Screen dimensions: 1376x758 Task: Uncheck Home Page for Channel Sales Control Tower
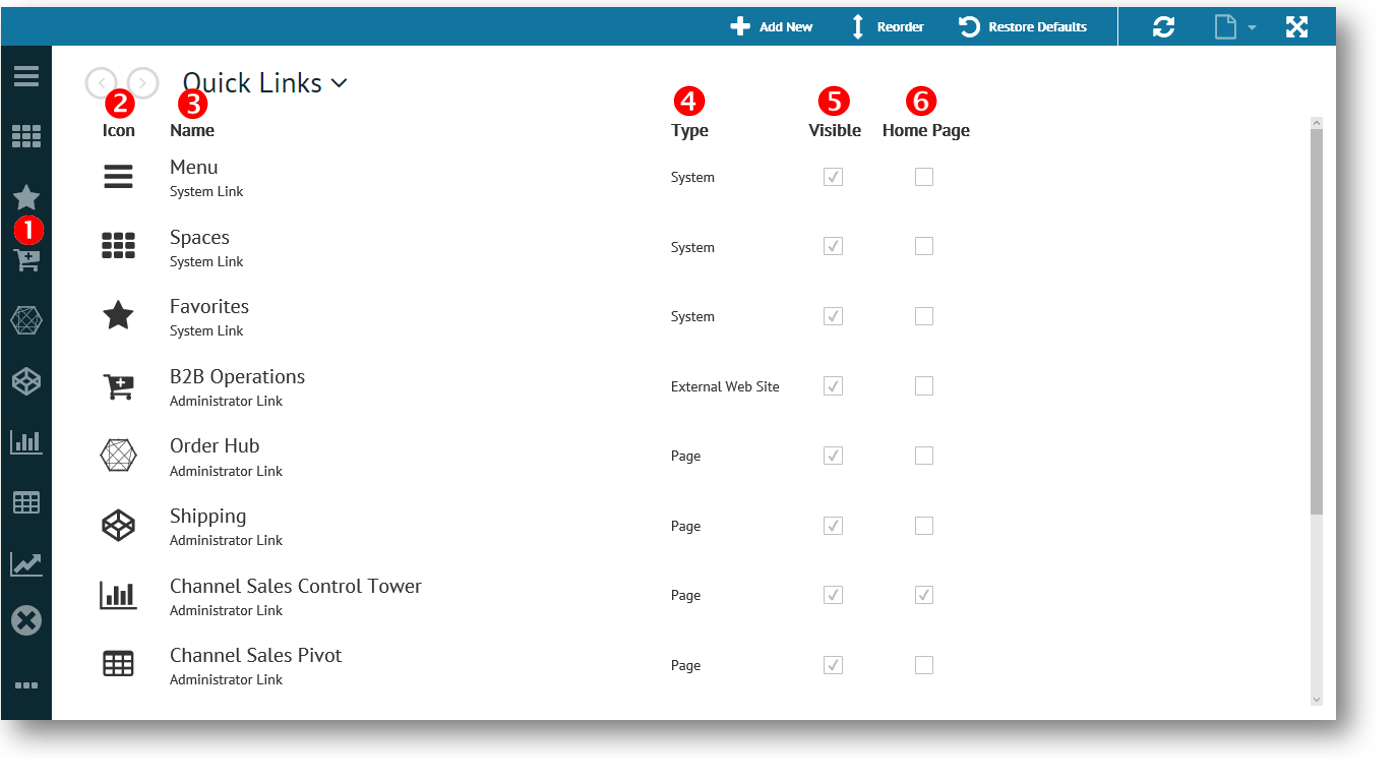point(924,595)
